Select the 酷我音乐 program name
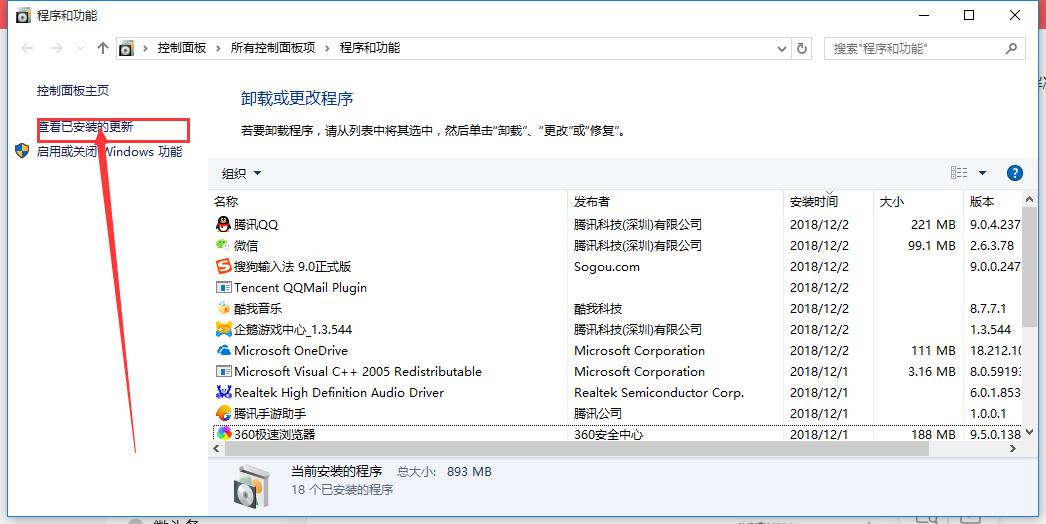Viewport: 1046px width, 524px height. pos(258,308)
